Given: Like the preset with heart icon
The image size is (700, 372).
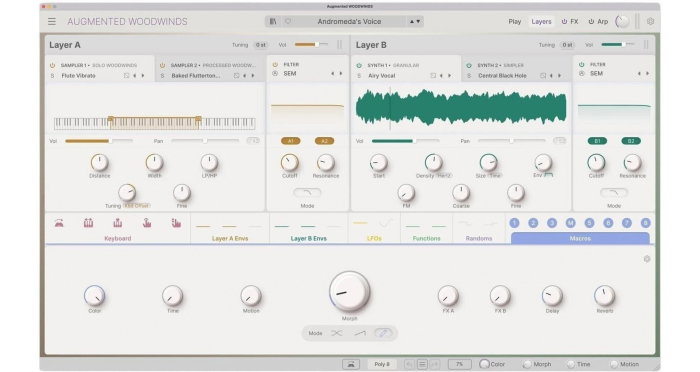Looking at the screenshot, I should 288,21.
